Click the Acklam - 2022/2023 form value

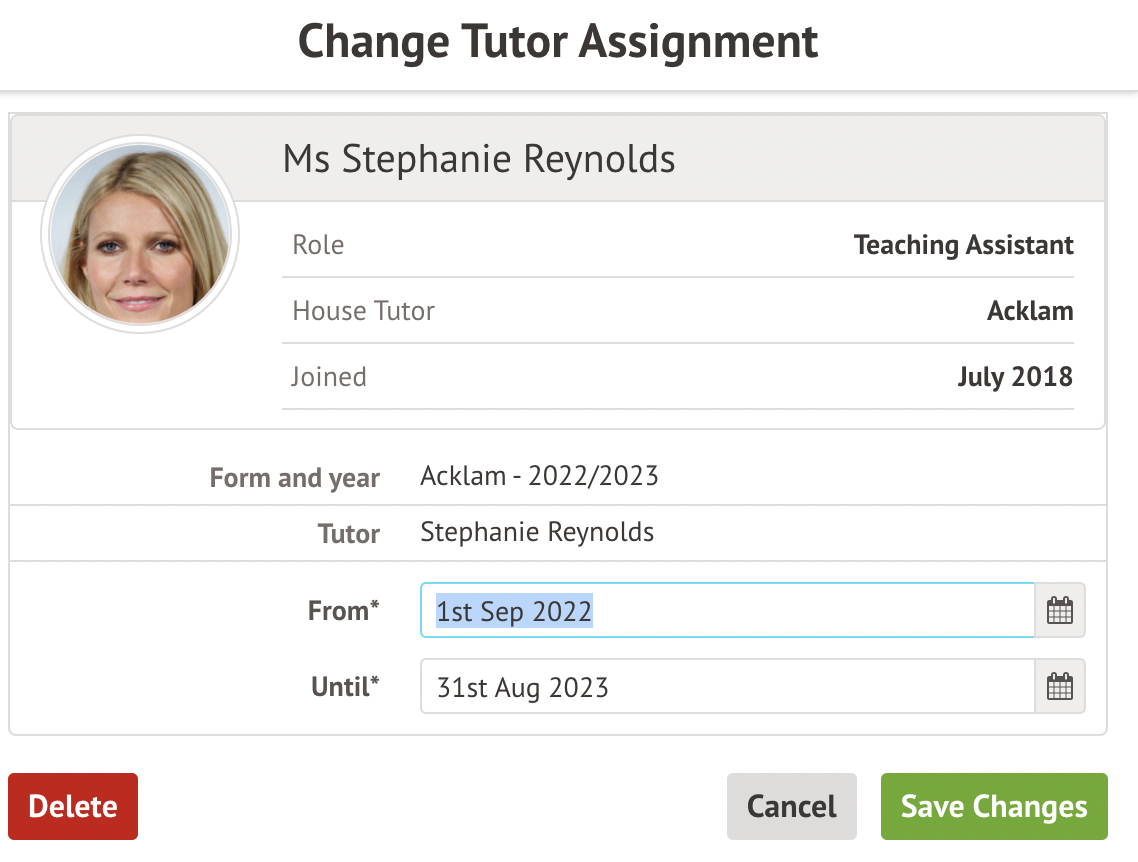[x=539, y=475]
